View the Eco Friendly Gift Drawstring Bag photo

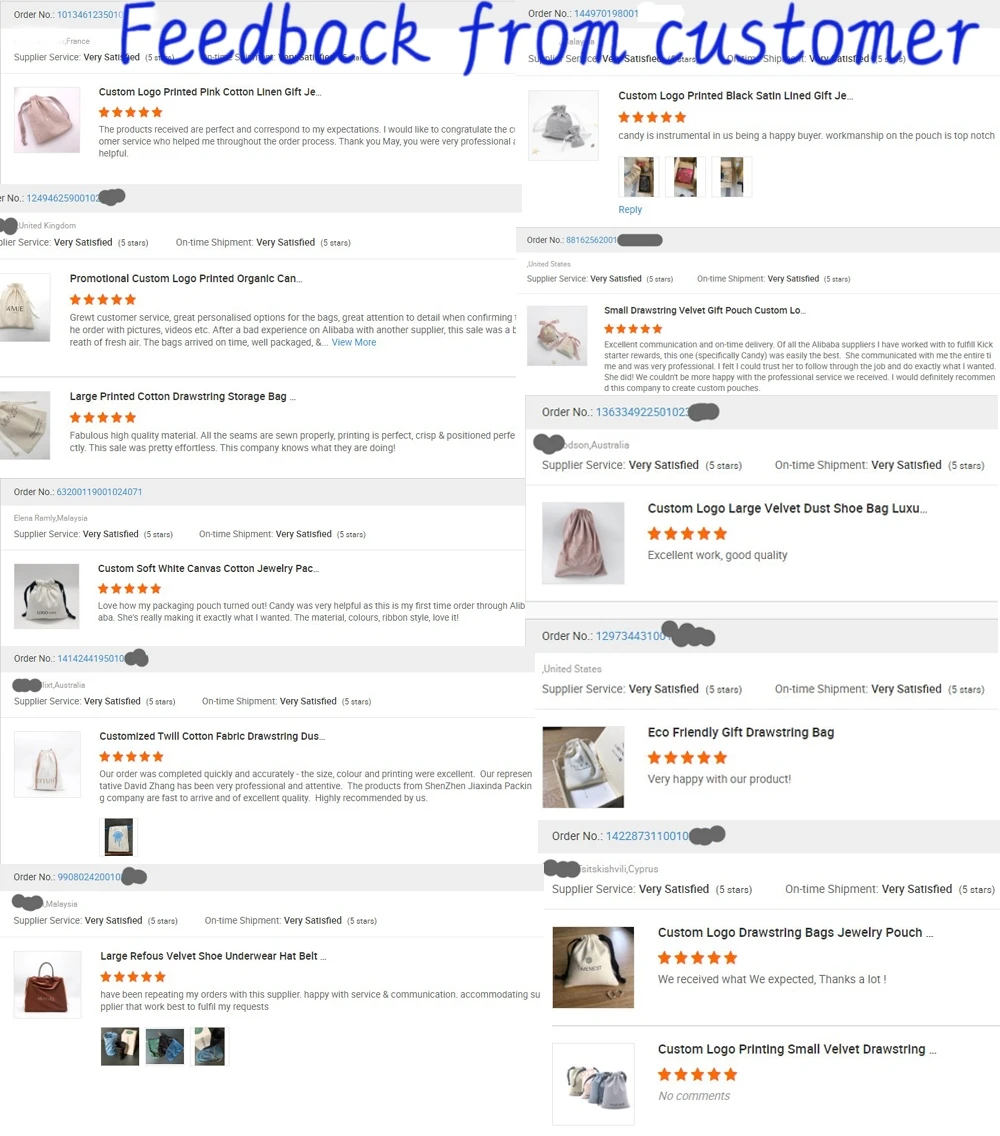(x=583, y=767)
